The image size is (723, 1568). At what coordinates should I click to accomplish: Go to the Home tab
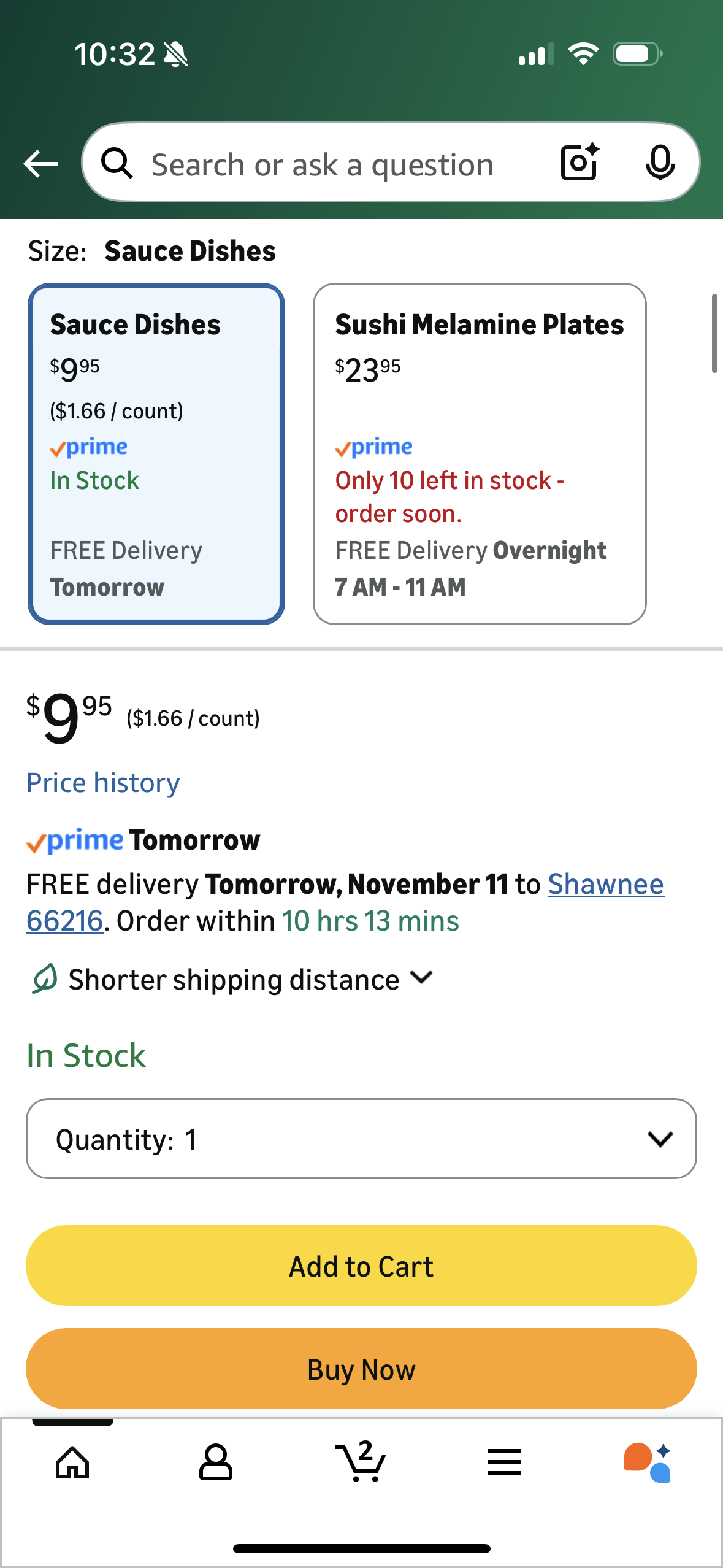(72, 1462)
